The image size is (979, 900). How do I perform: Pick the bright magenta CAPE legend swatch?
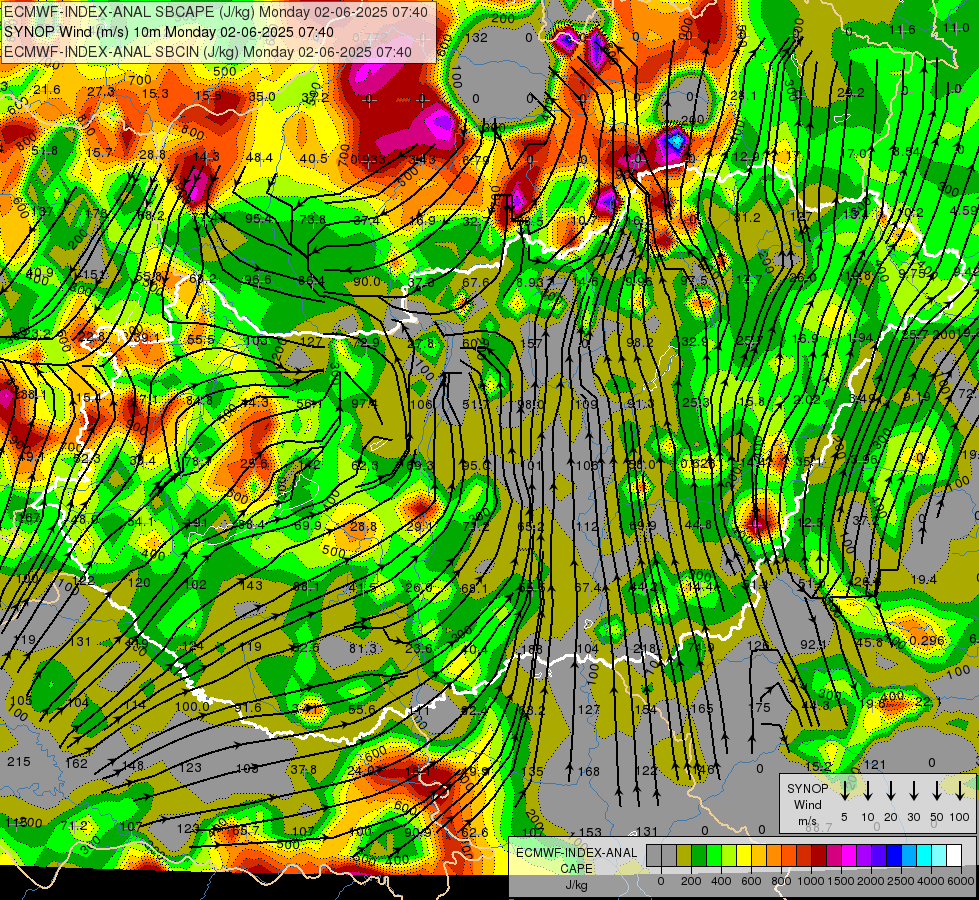(849, 856)
